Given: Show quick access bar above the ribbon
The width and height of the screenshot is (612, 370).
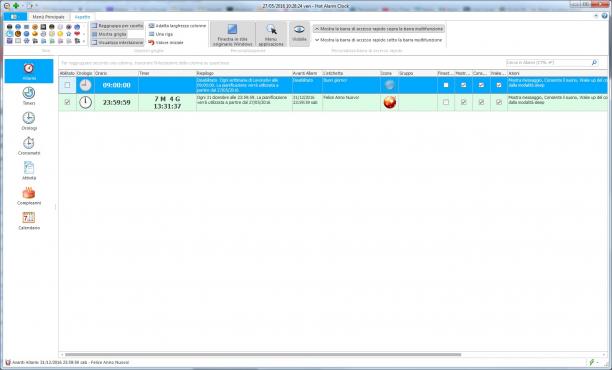Looking at the screenshot, I should (x=379, y=29).
